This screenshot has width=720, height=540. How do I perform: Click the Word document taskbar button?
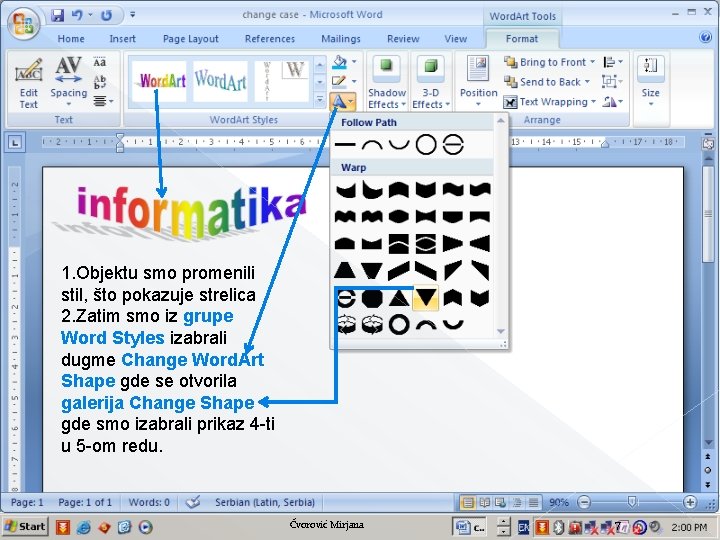[471, 528]
